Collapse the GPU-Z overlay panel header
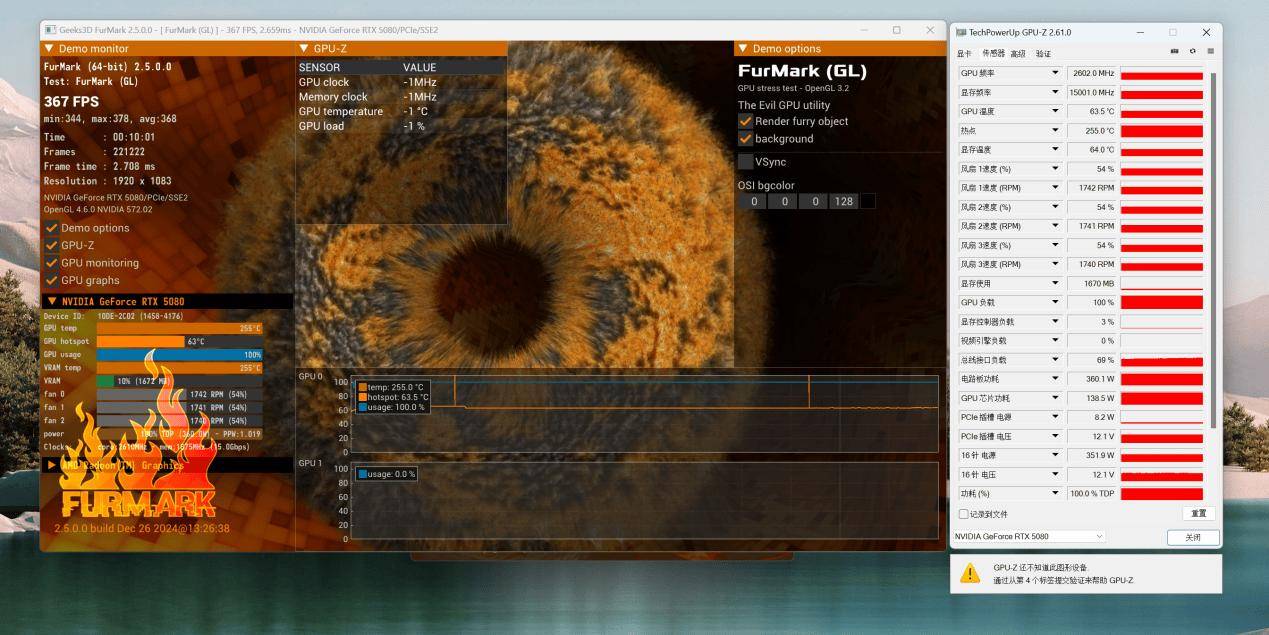The height and width of the screenshot is (635, 1269). coord(305,48)
